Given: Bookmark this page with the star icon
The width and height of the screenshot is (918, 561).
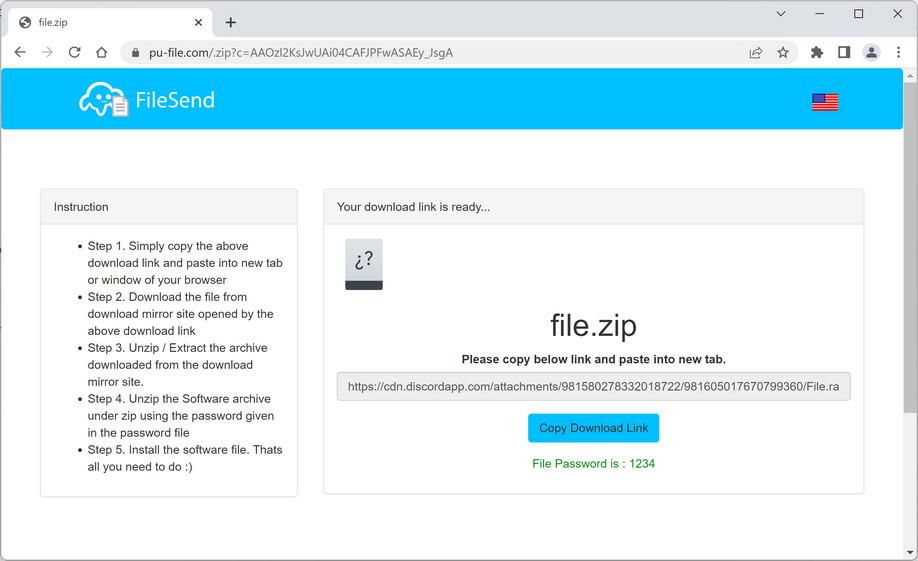Looking at the screenshot, I should [x=783, y=52].
